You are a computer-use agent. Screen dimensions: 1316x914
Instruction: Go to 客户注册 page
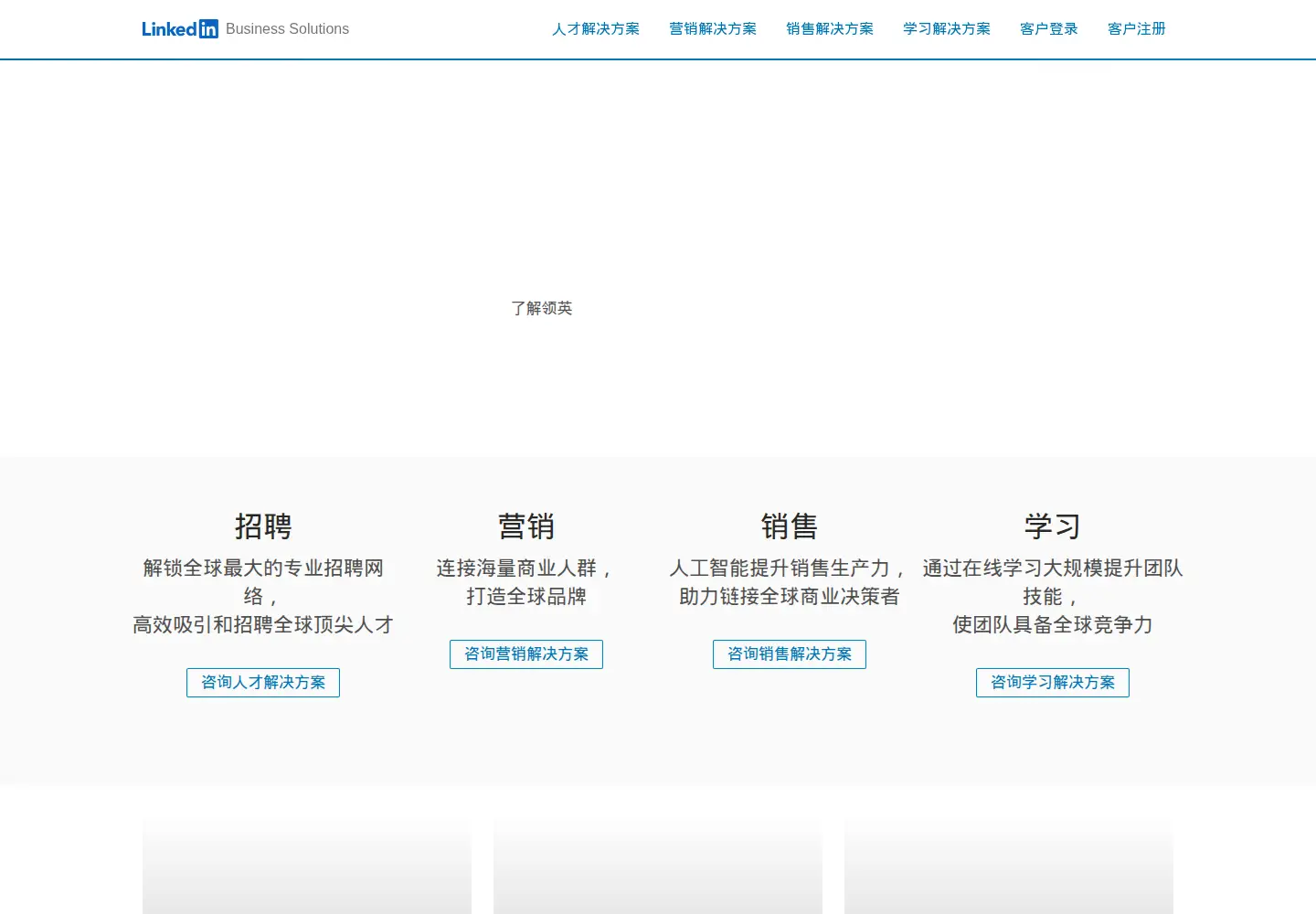click(x=1137, y=29)
